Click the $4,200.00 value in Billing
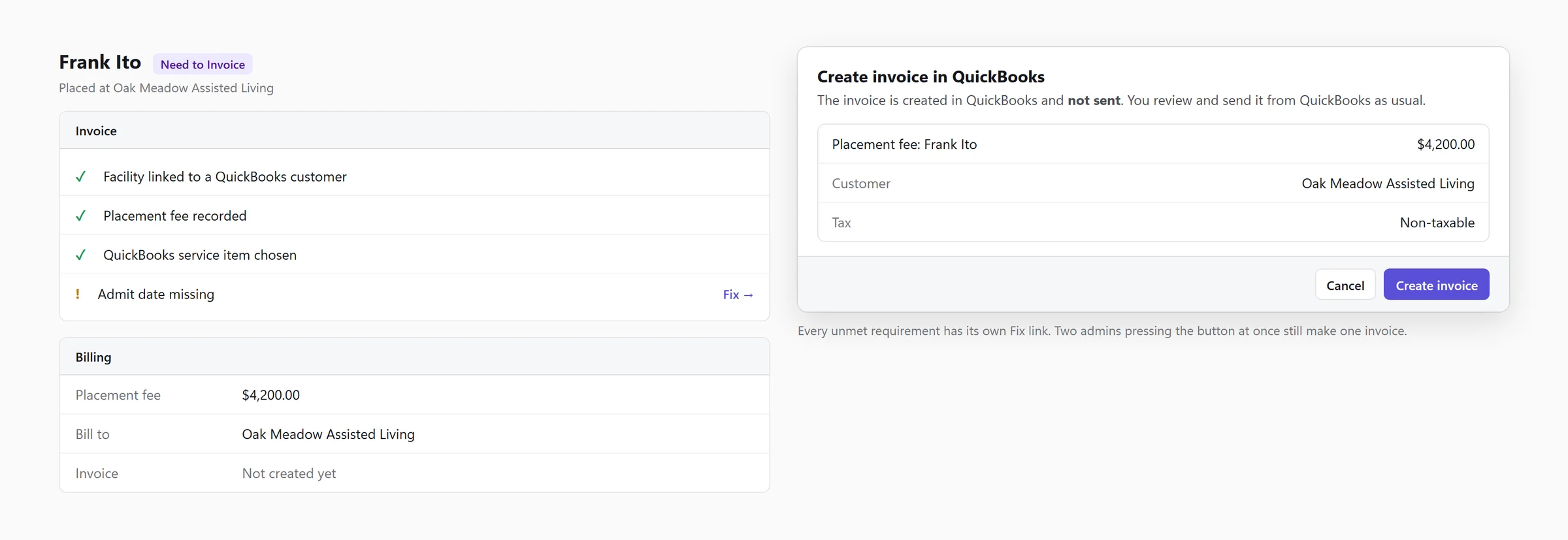 (x=270, y=395)
